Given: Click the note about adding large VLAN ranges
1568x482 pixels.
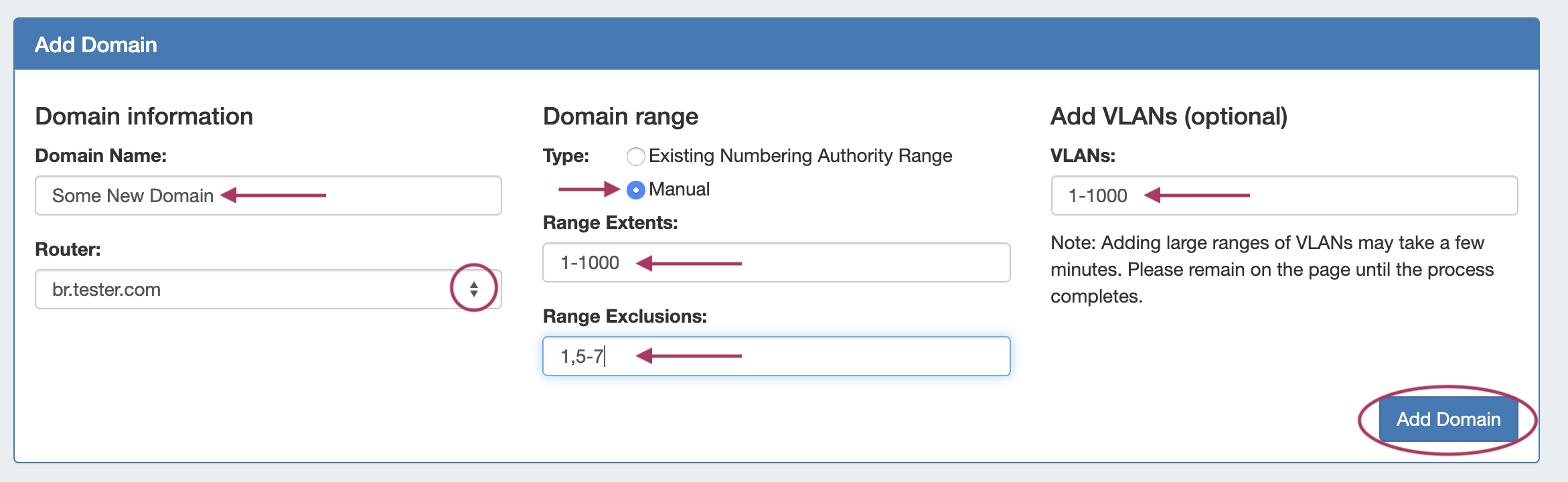Looking at the screenshot, I should tap(1271, 269).
